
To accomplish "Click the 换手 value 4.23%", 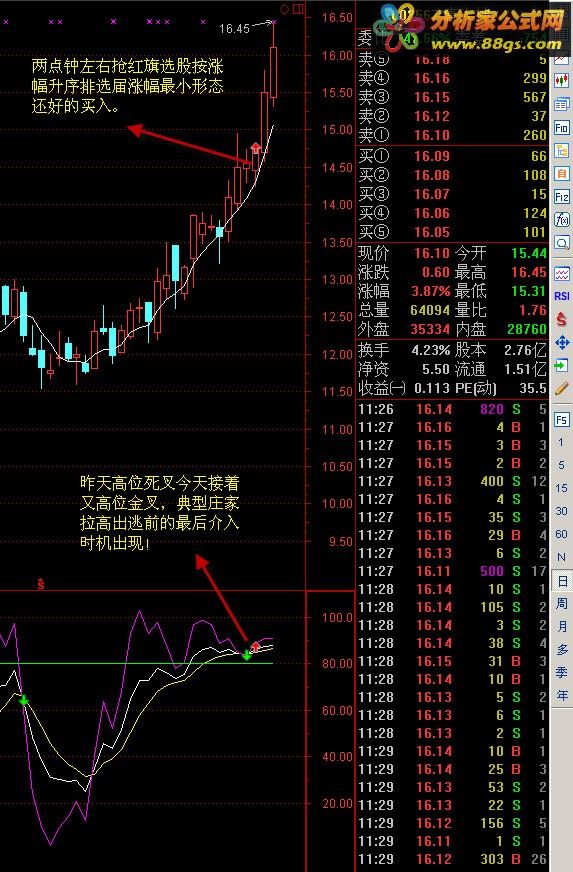I will [x=431, y=350].
